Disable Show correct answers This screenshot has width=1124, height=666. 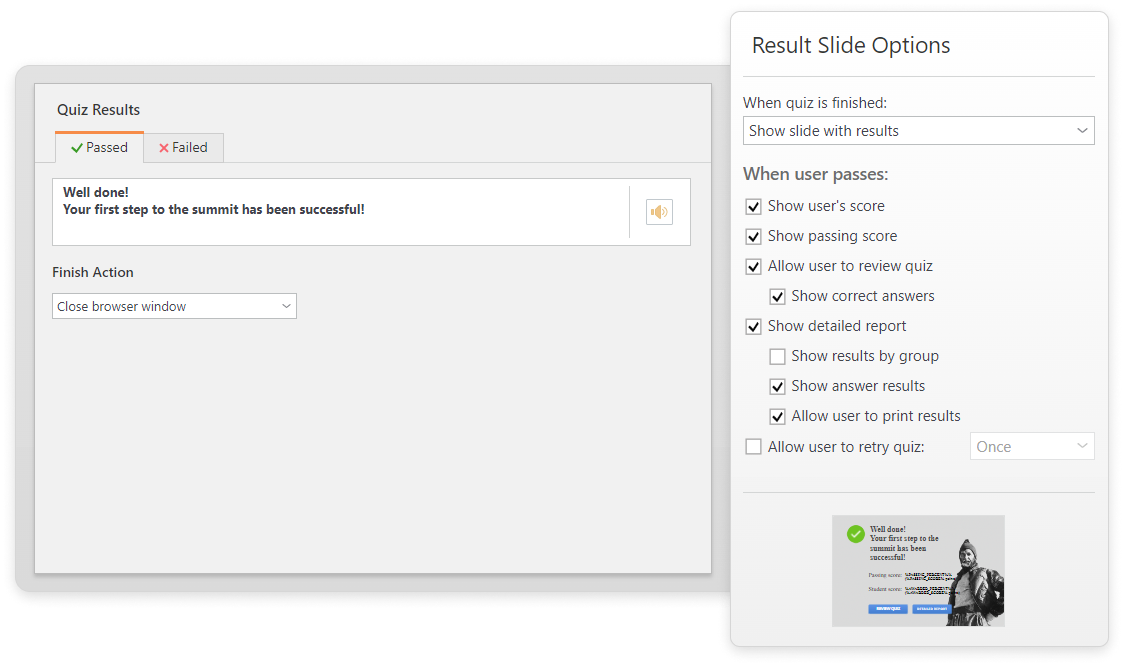coord(777,297)
